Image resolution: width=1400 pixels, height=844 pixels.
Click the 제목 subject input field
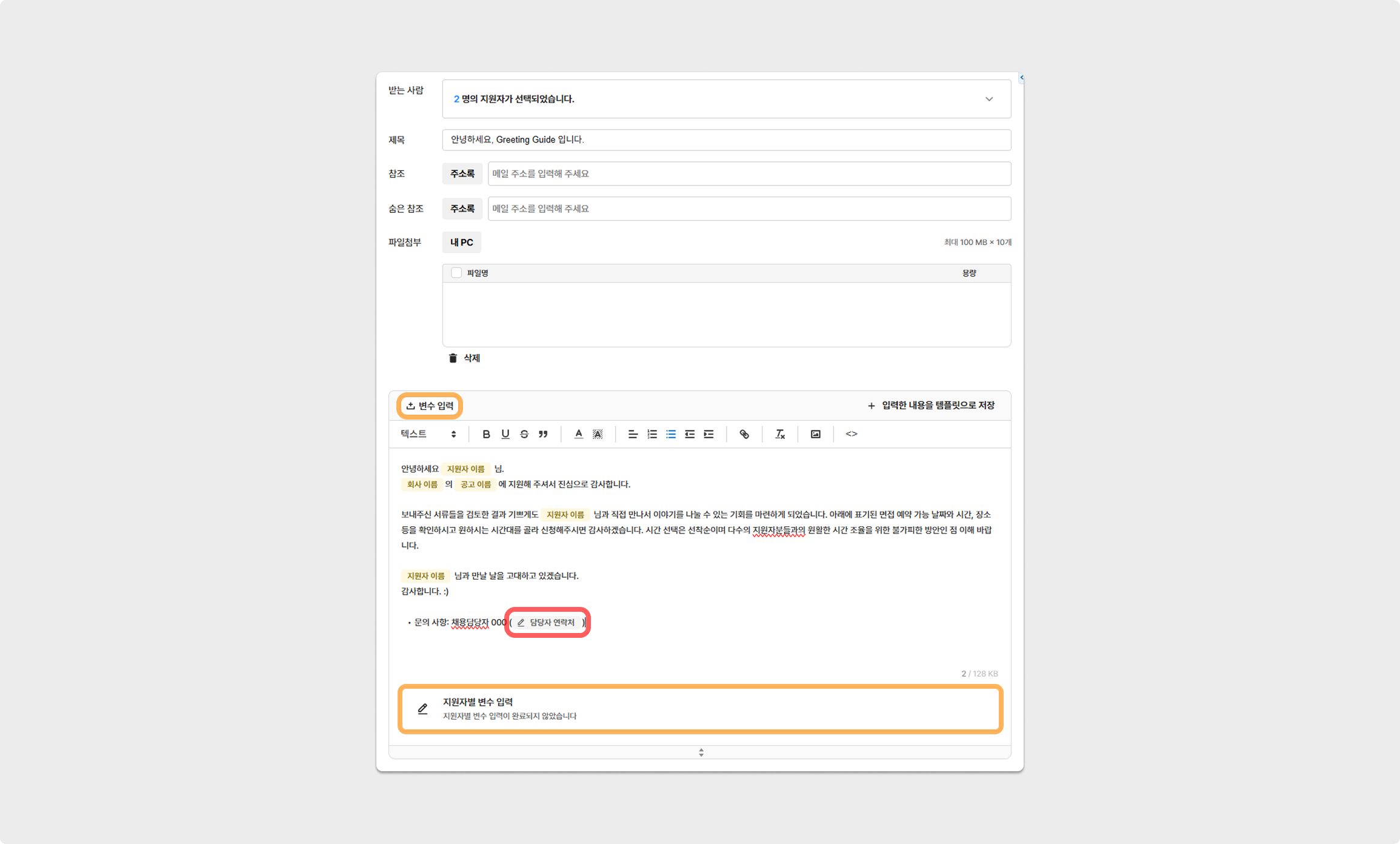726,140
